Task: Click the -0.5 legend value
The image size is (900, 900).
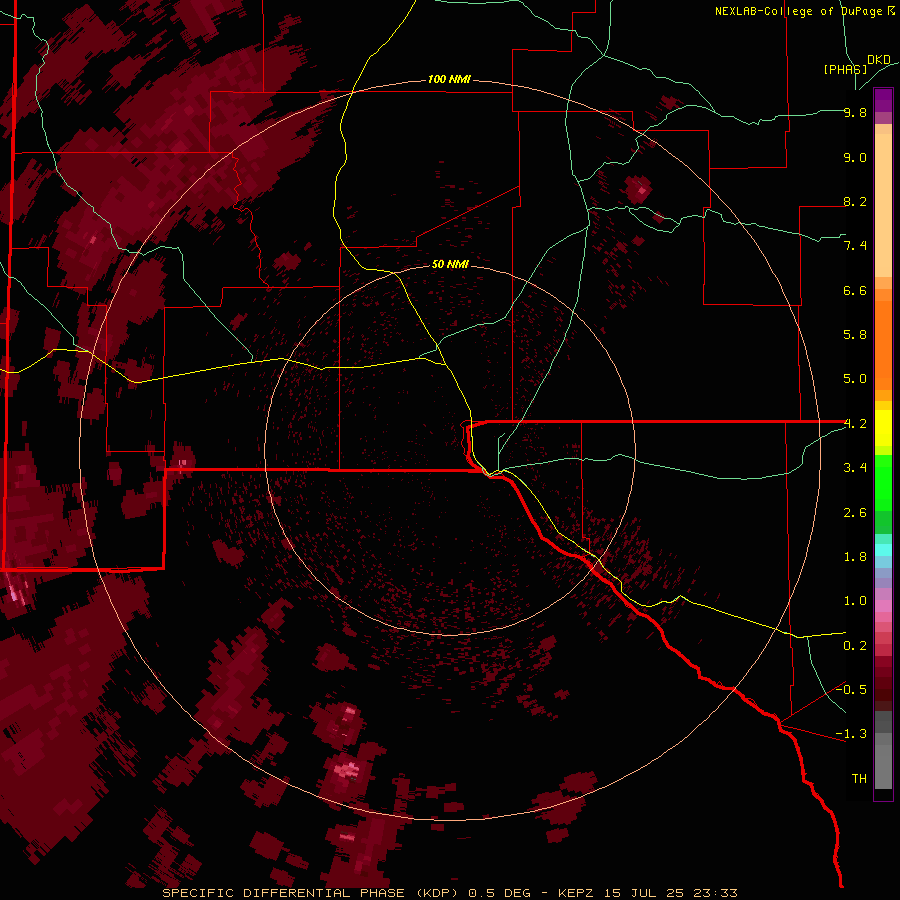Action: pyautogui.click(x=851, y=689)
